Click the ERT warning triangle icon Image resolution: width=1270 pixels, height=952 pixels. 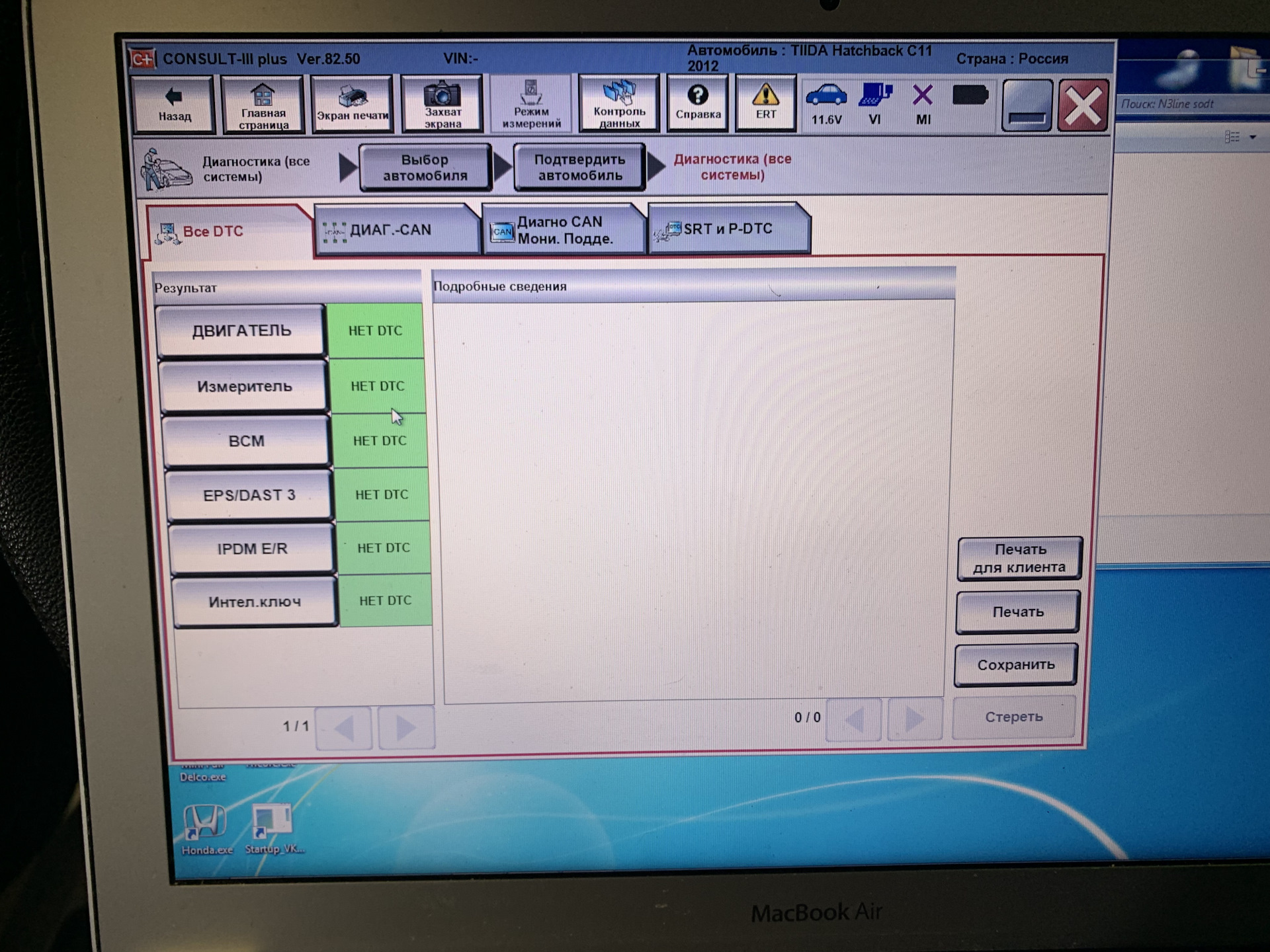click(x=765, y=104)
